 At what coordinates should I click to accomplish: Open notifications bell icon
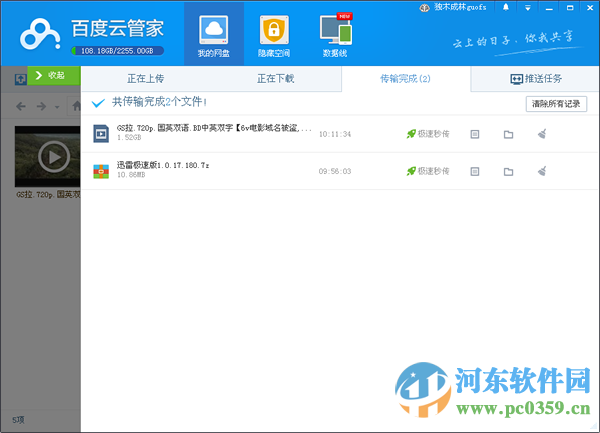(505, 7)
